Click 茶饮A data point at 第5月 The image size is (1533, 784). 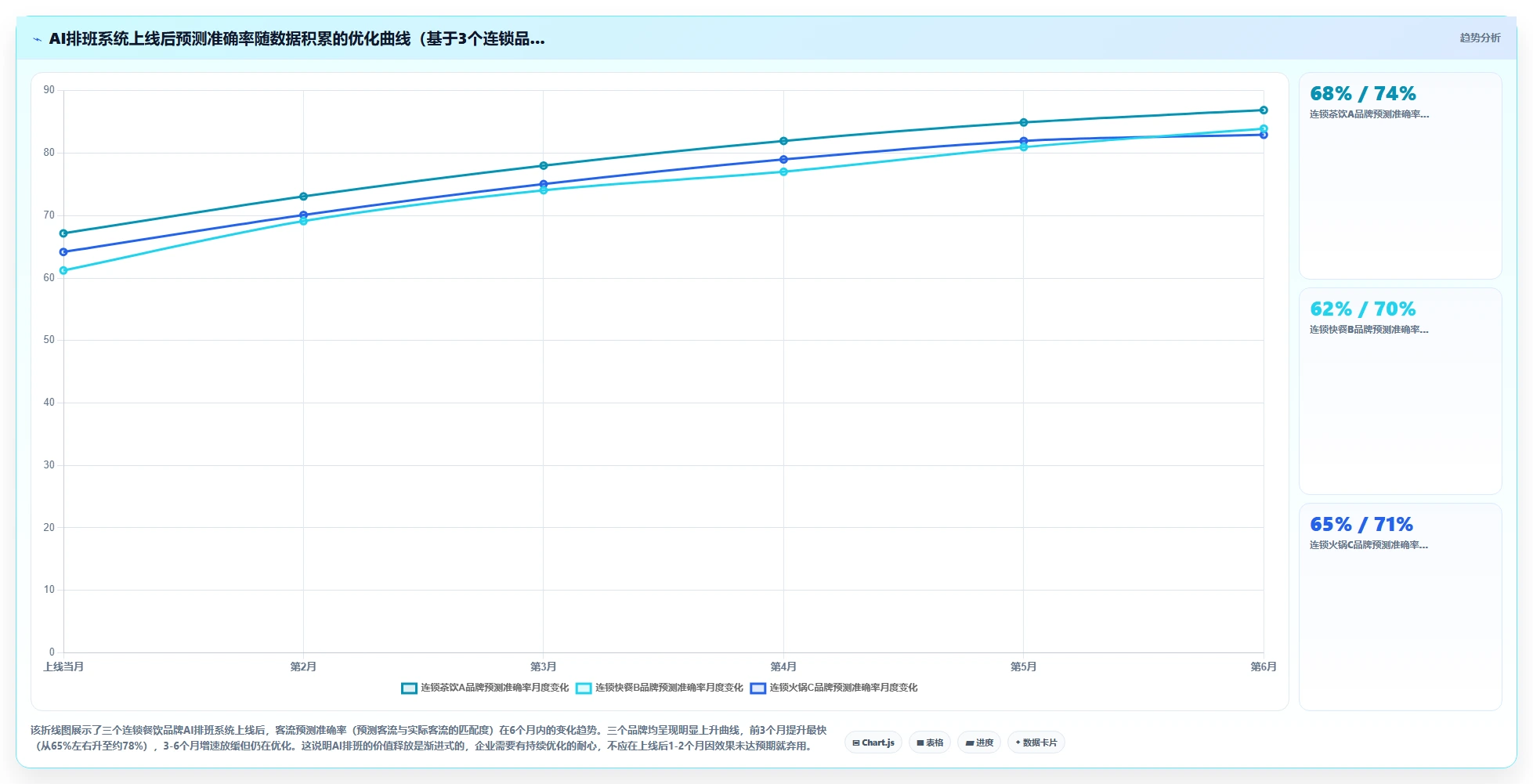(x=1024, y=122)
